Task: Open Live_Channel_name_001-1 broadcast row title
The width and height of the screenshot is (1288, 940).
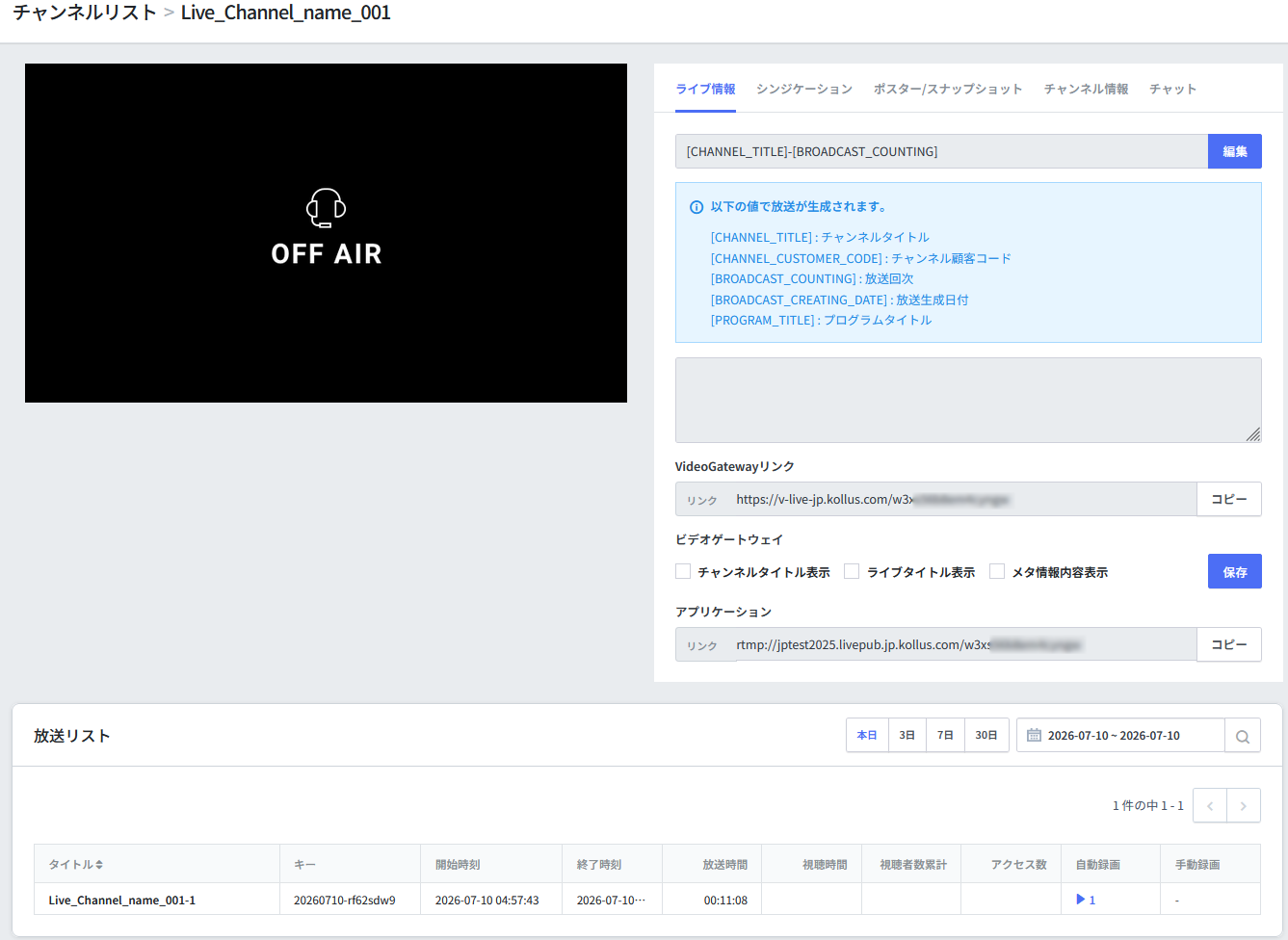Action: pyautogui.click(x=122, y=901)
